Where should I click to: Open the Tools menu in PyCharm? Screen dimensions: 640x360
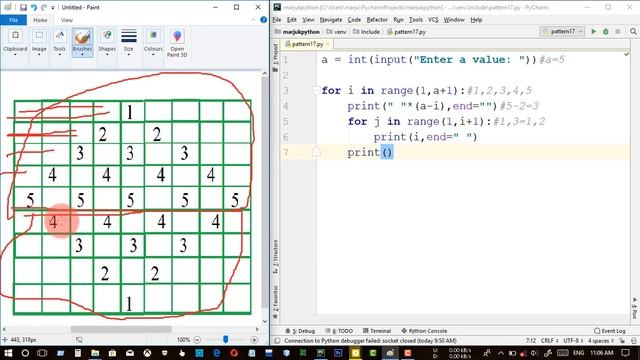coord(416,20)
